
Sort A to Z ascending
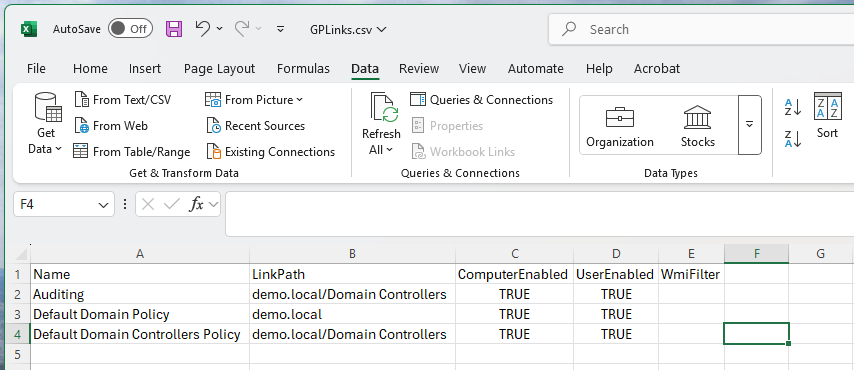[x=793, y=107]
